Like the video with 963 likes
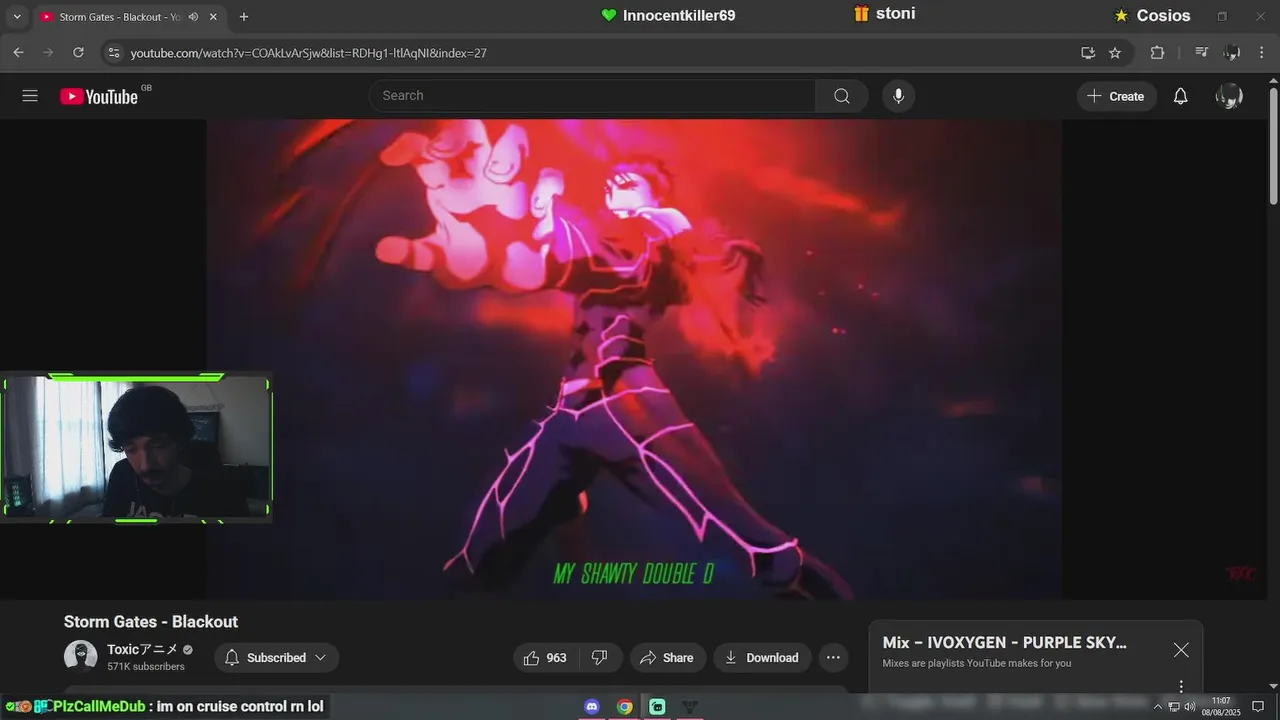 545,657
